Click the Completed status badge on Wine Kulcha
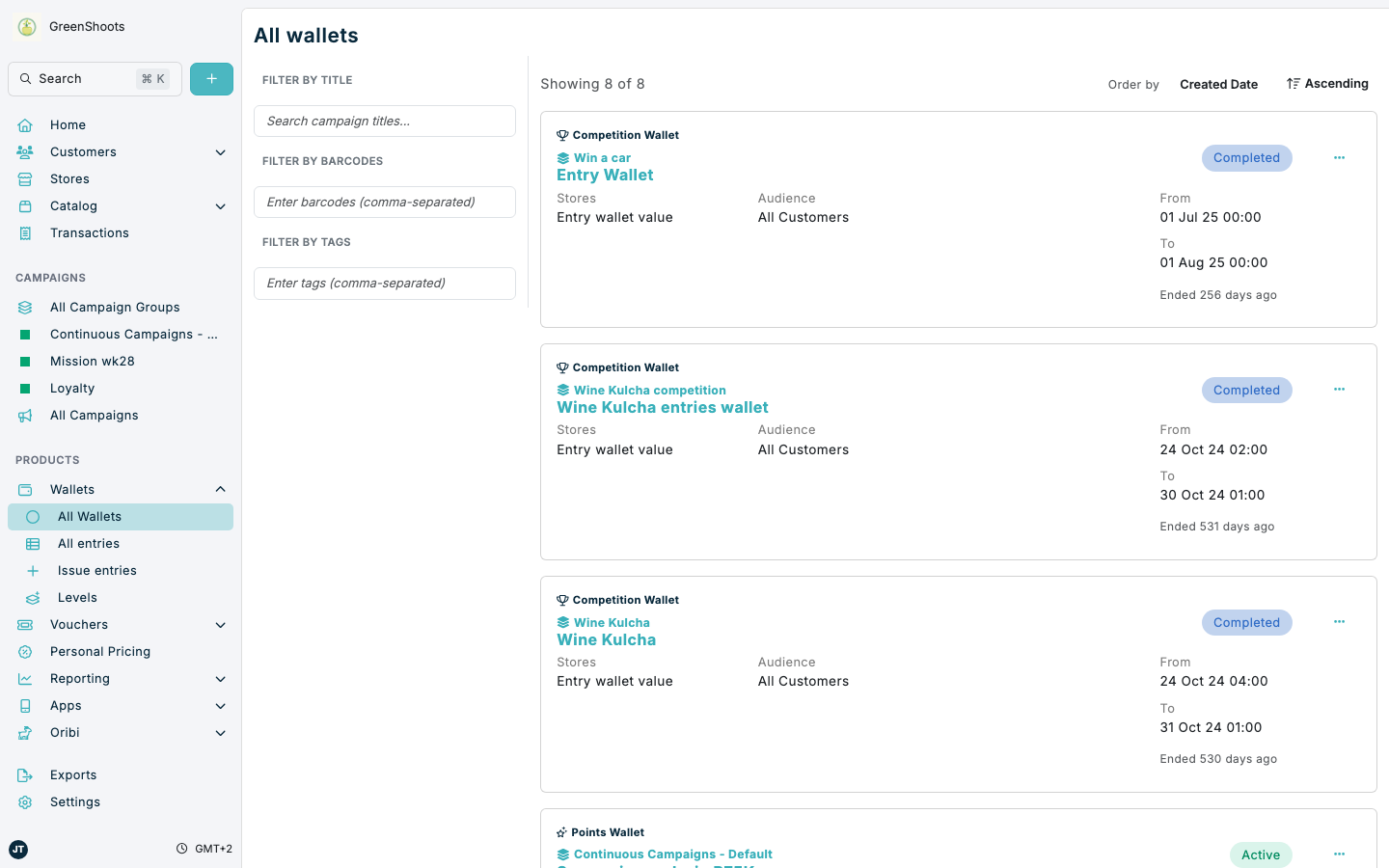 tap(1246, 622)
